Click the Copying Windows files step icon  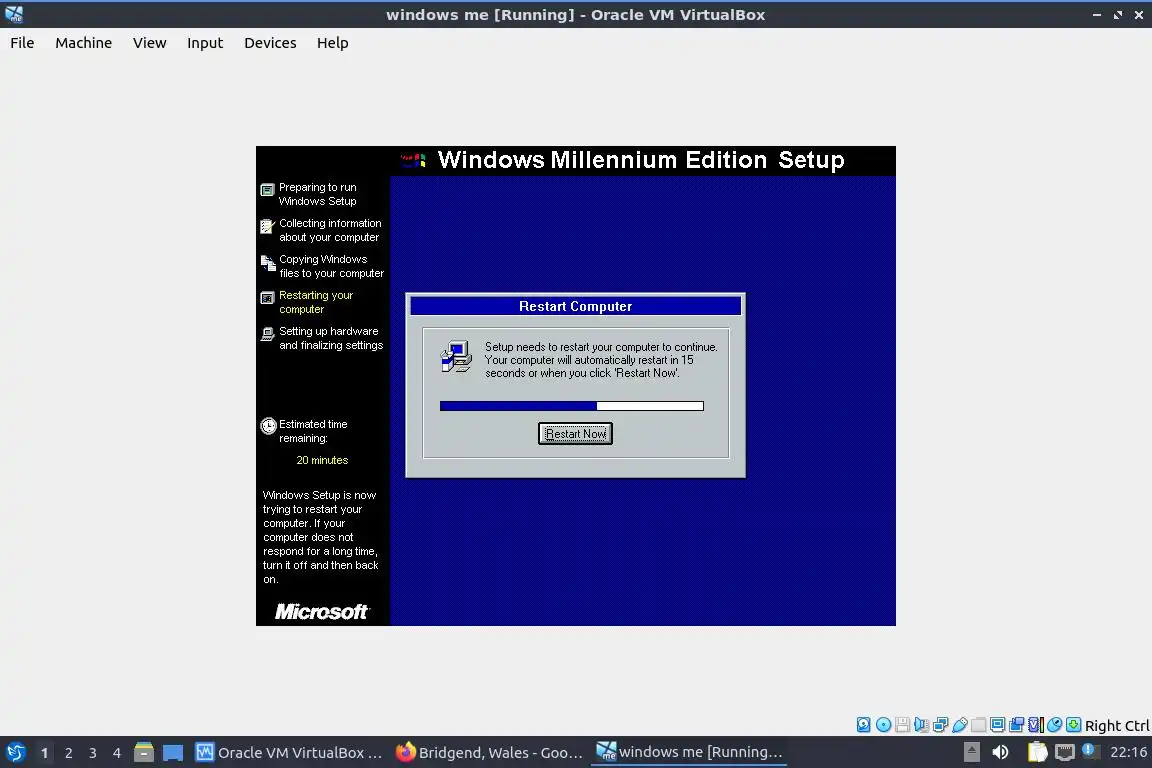tap(267, 262)
